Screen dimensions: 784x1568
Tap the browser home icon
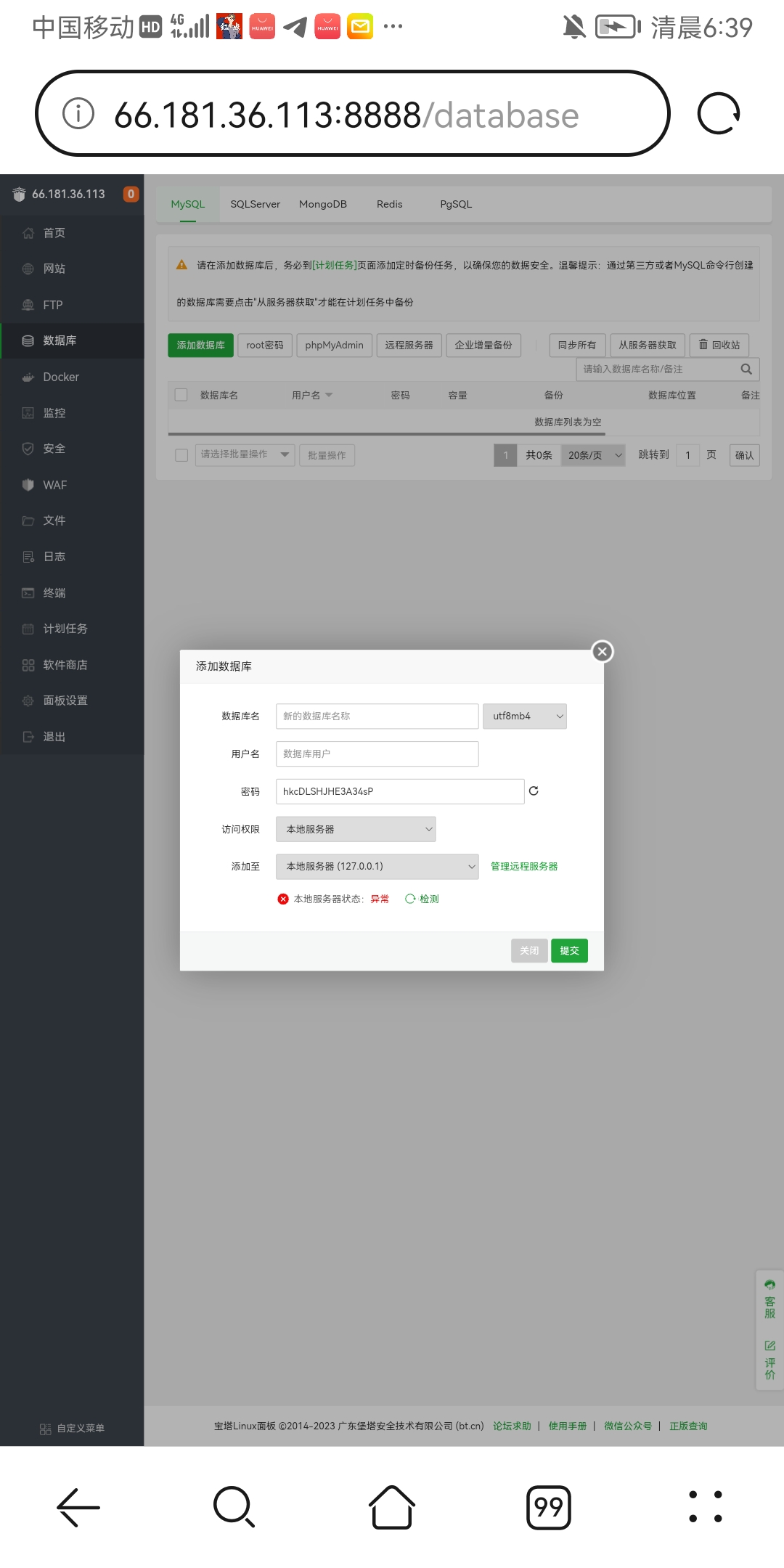pyautogui.click(x=392, y=1507)
